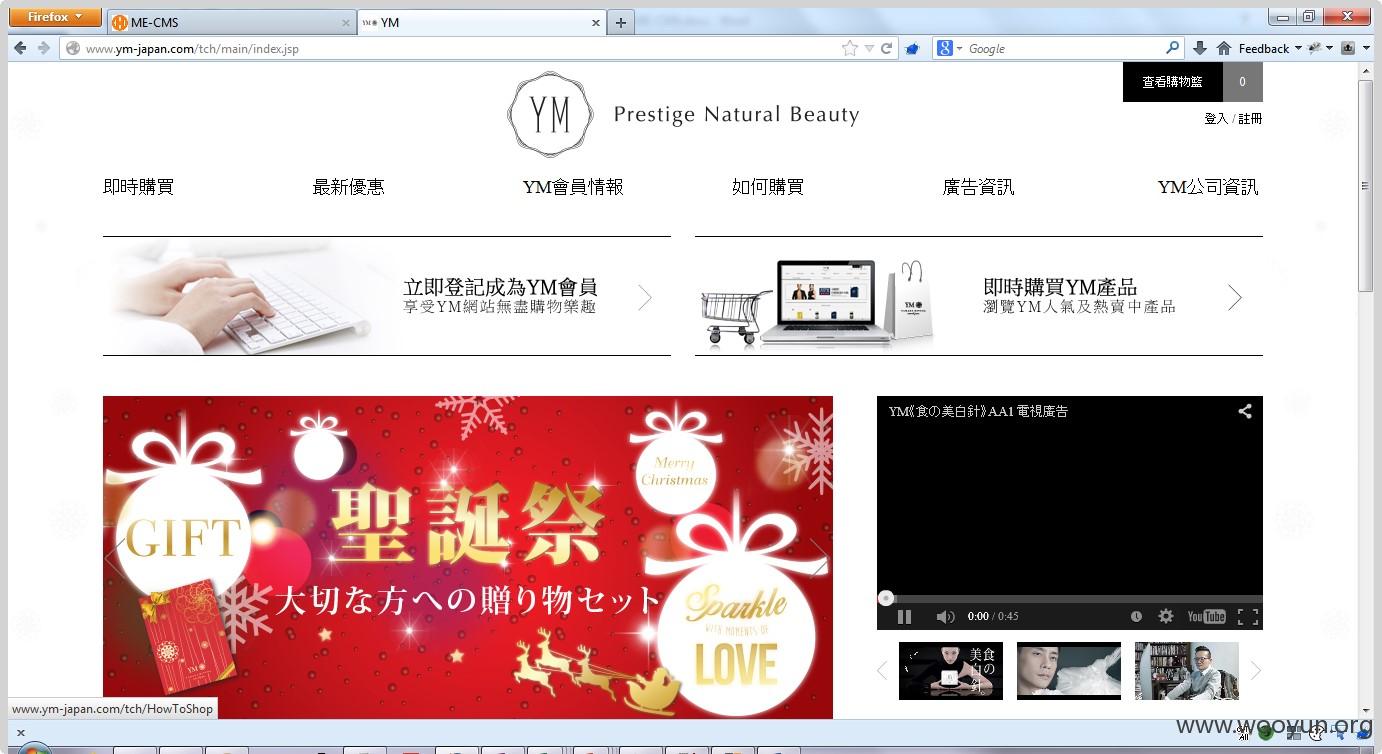
Task: Open the 如何購買 menu item
Action: [767, 187]
